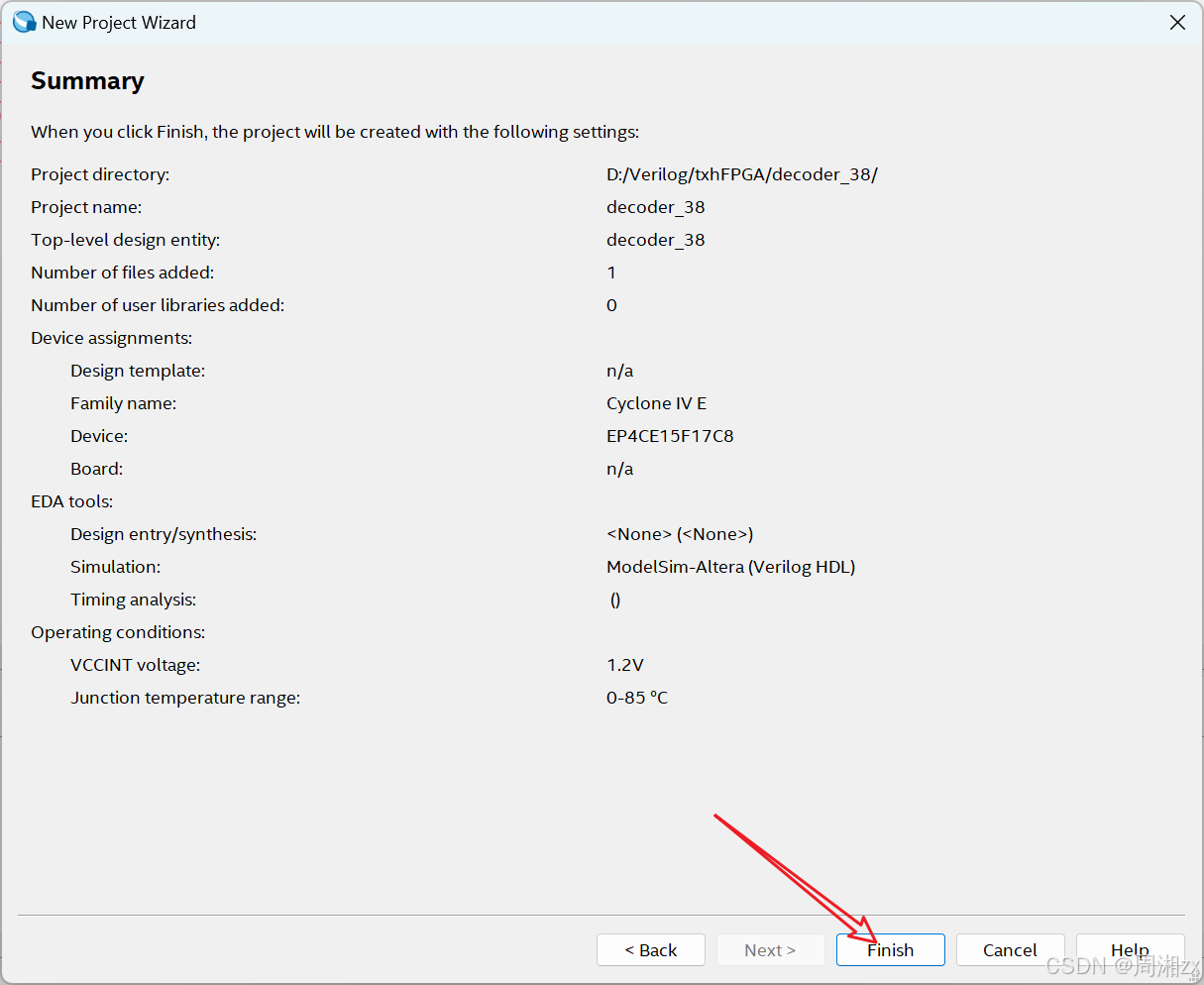Click the 'Design template:' label
The image size is (1204, 985).
(x=138, y=371)
